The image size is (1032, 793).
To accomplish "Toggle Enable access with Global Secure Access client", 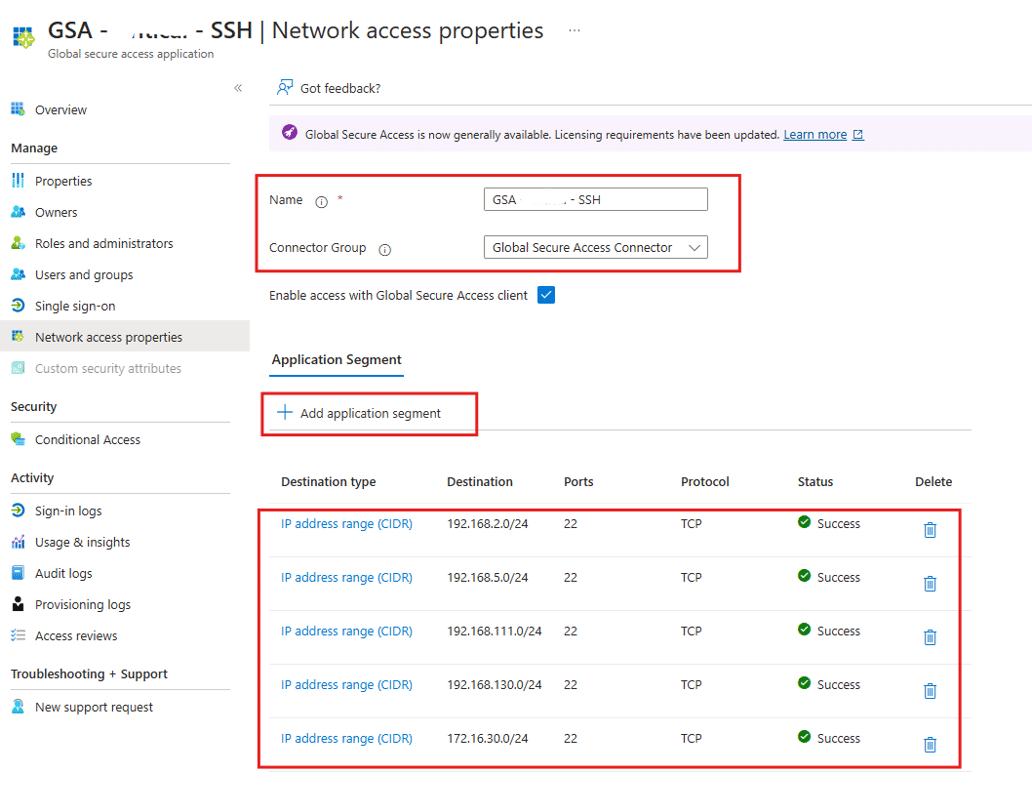I will (546, 295).
